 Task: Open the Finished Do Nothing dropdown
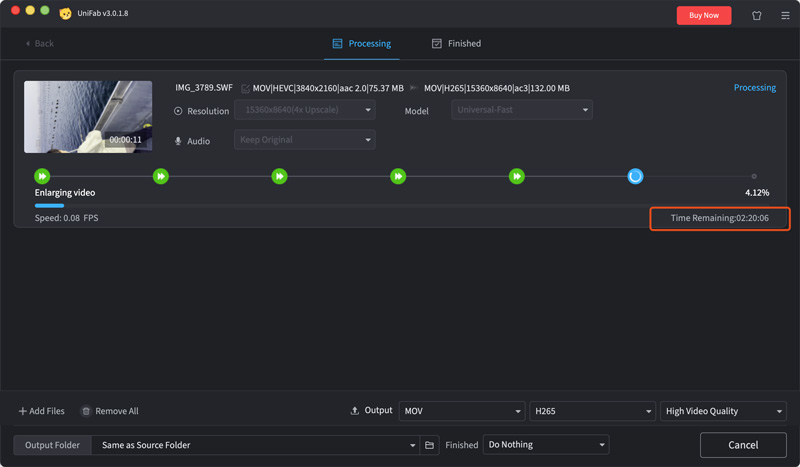(546, 445)
